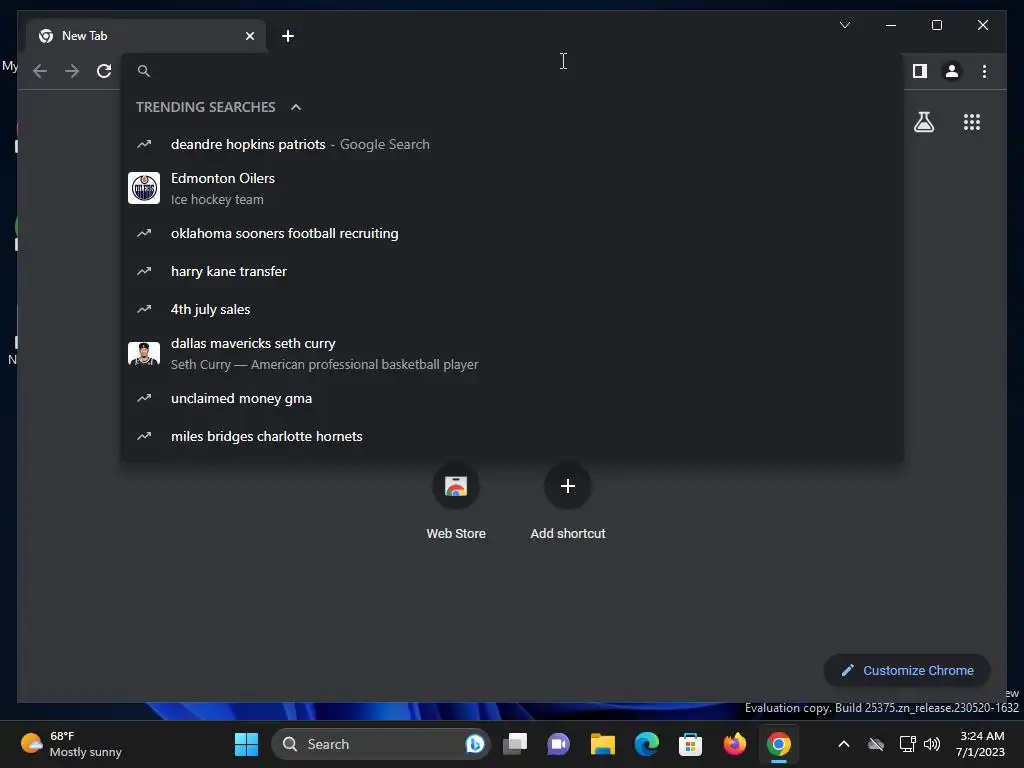The image size is (1024, 768).
Task: Click the browser forward arrow
Action: 72,71
